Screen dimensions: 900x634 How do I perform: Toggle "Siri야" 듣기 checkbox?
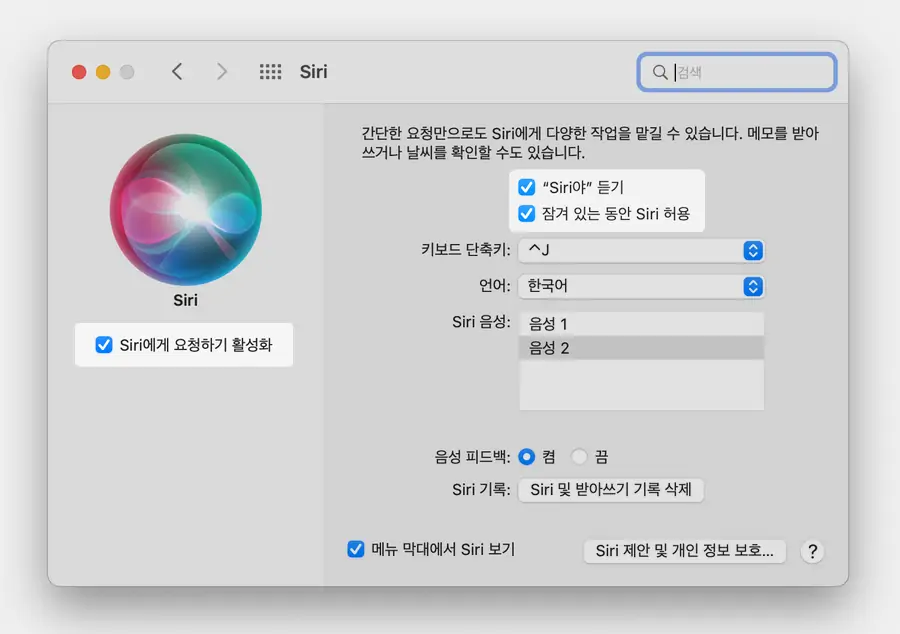point(526,188)
